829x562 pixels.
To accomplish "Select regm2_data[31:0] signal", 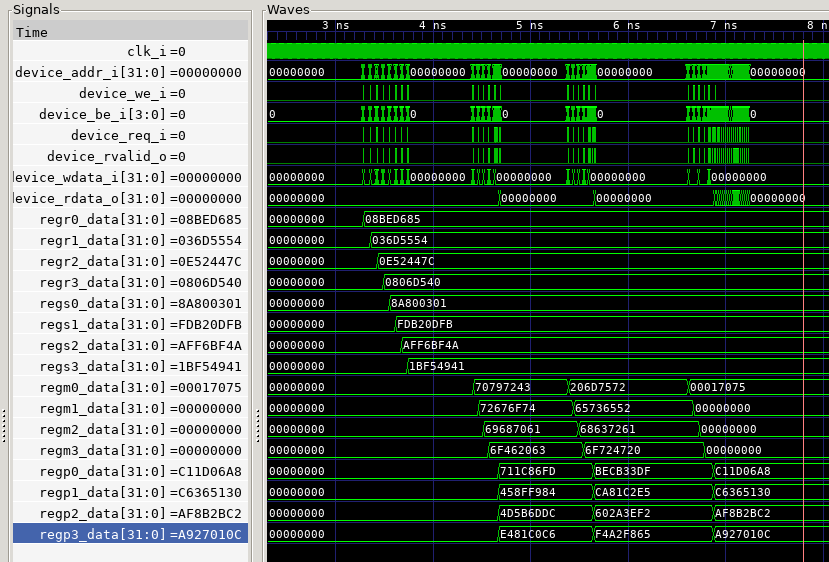I will pyautogui.click(x=130, y=429).
